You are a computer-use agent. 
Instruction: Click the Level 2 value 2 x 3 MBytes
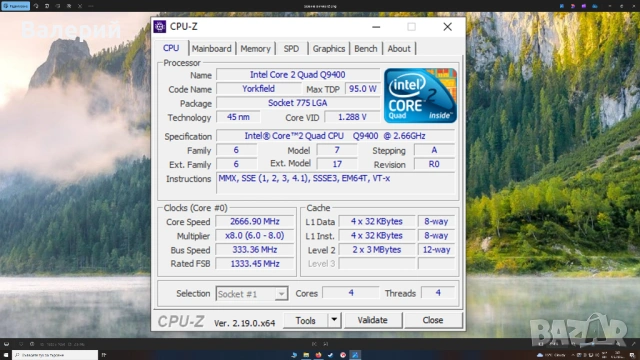pyautogui.click(x=377, y=250)
